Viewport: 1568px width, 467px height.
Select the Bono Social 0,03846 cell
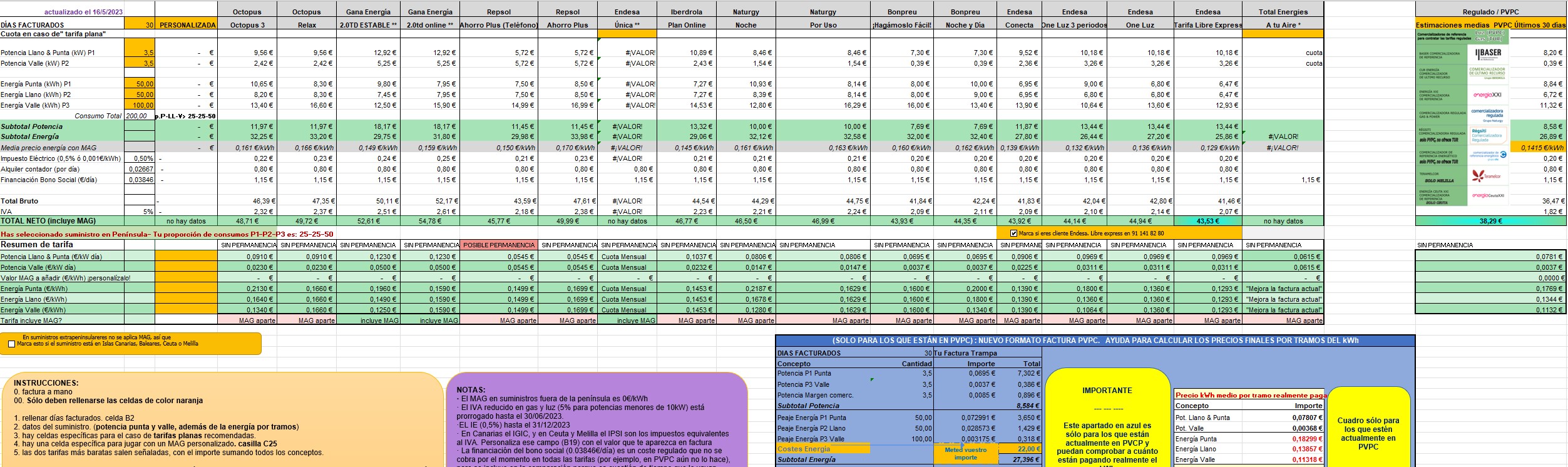[x=140, y=180]
